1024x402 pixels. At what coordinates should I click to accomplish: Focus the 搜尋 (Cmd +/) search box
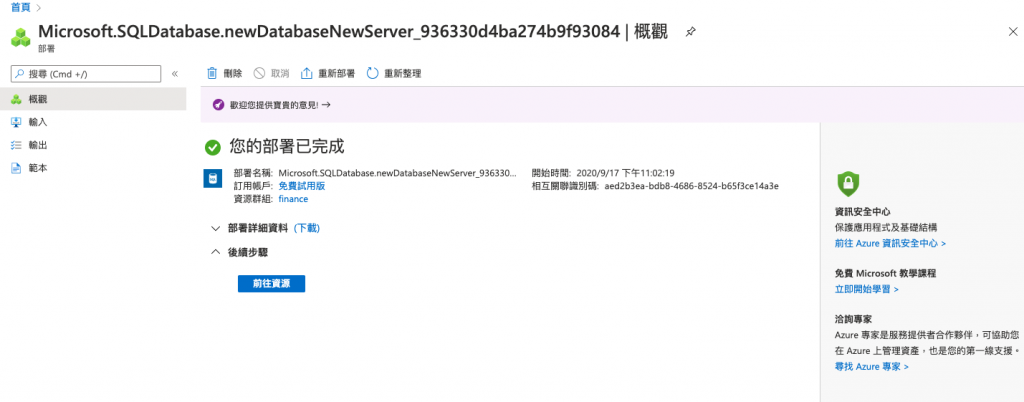click(x=86, y=74)
